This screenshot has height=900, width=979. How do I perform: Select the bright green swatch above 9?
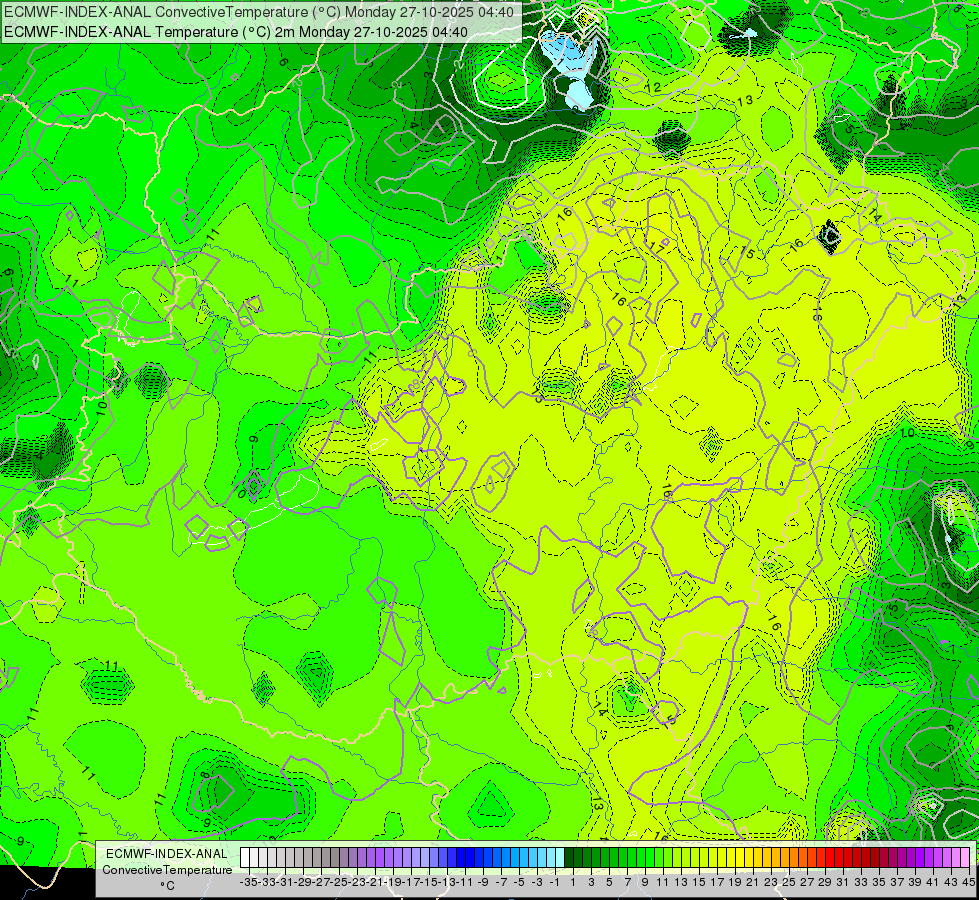tap(641, 858)
